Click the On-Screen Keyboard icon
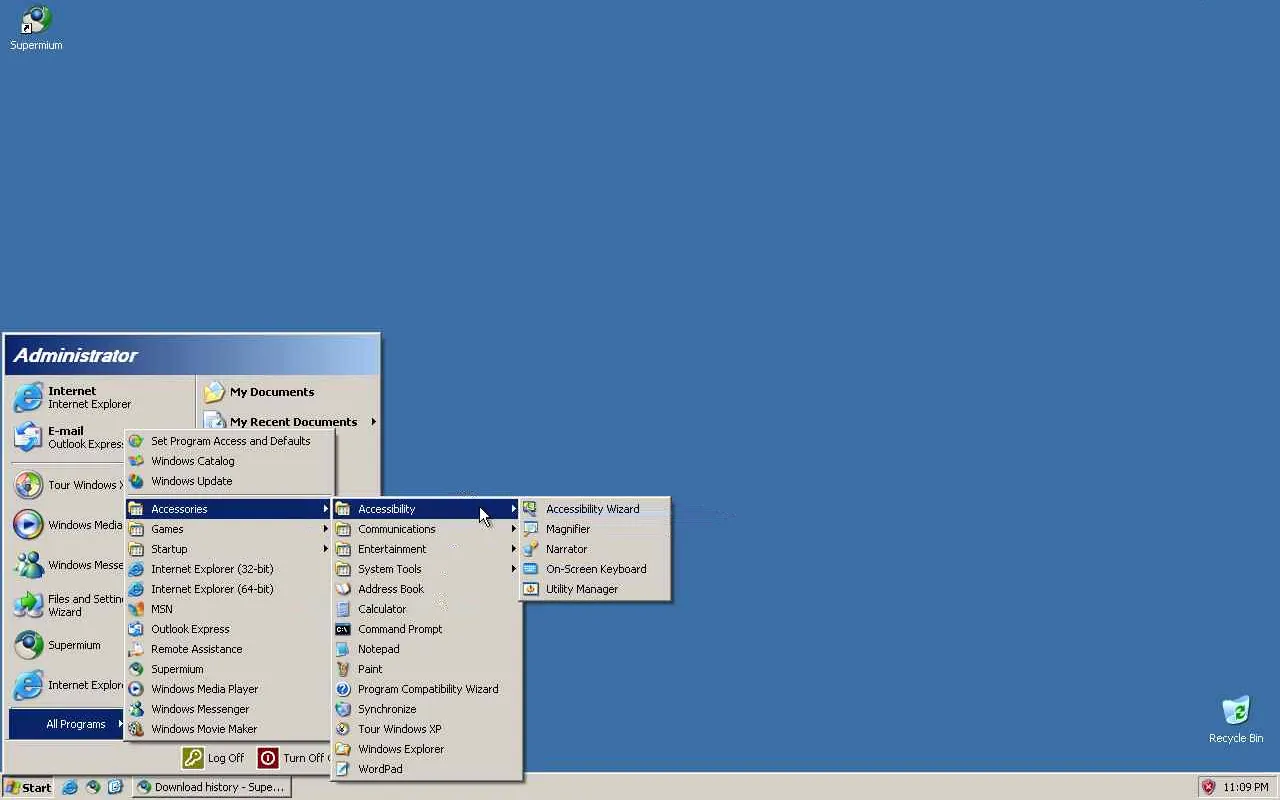The height and width of the screenshot is (800, 1280). click(530, 569)
